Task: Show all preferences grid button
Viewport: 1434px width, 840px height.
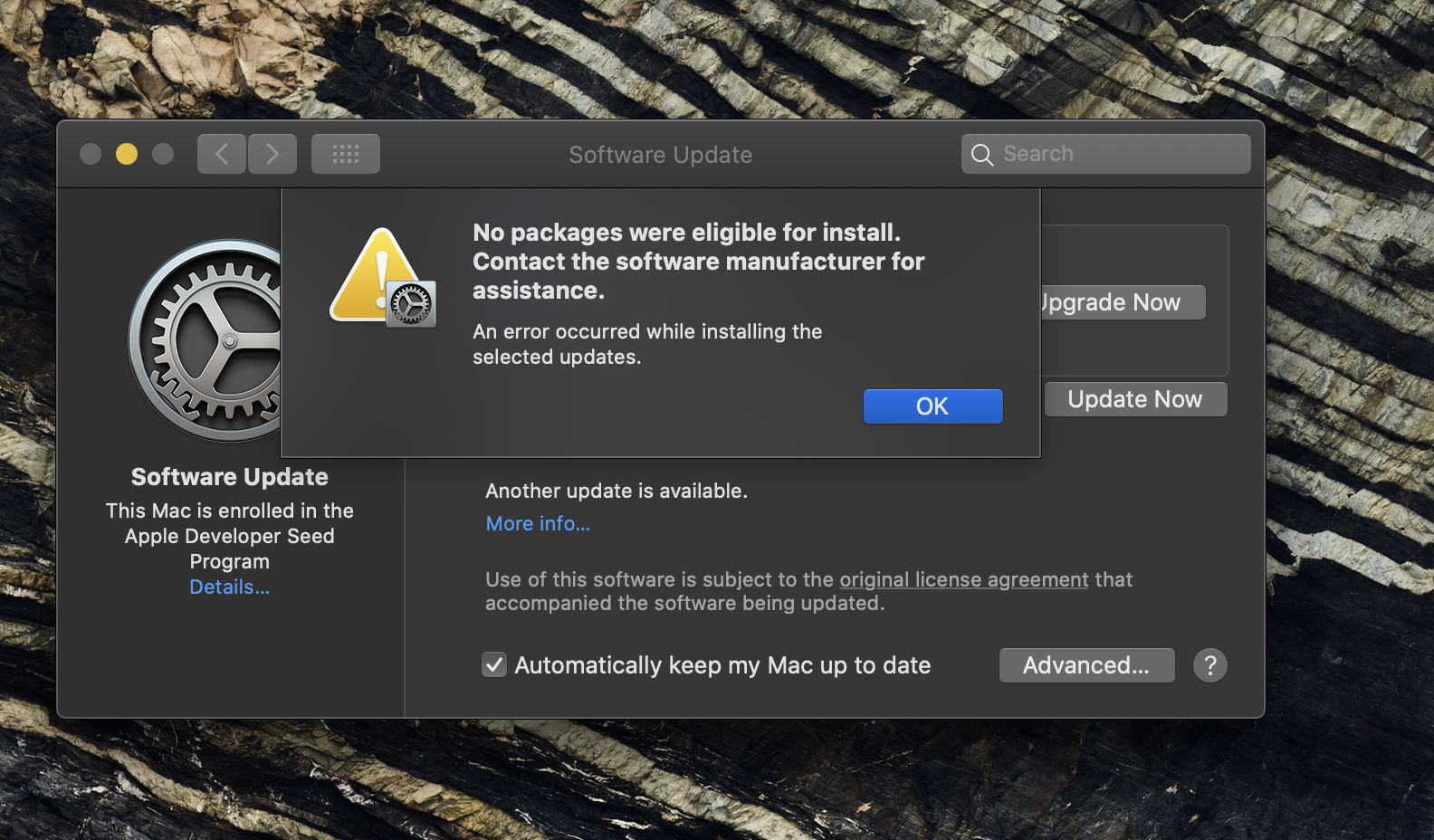Action: point(346,154)
